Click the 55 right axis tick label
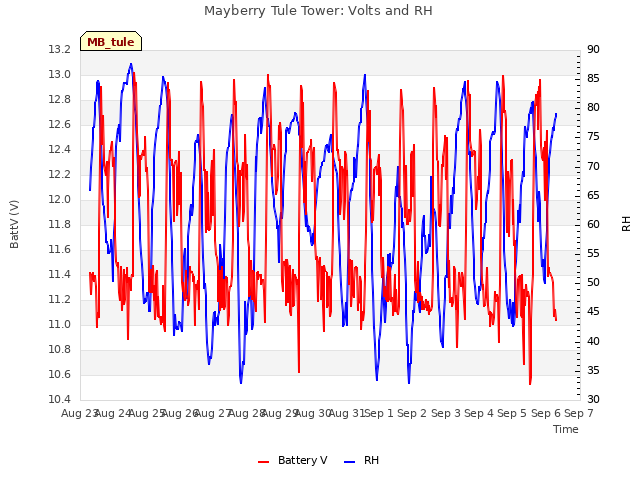The height and width of the screenshot is (480, 640). (593, 253)
